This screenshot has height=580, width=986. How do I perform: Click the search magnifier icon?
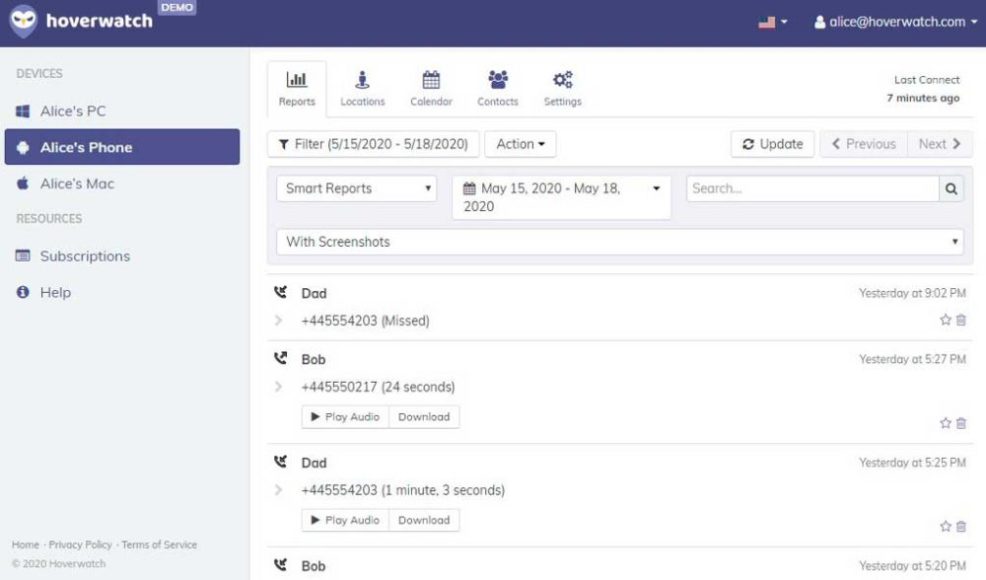pos(951,189)
